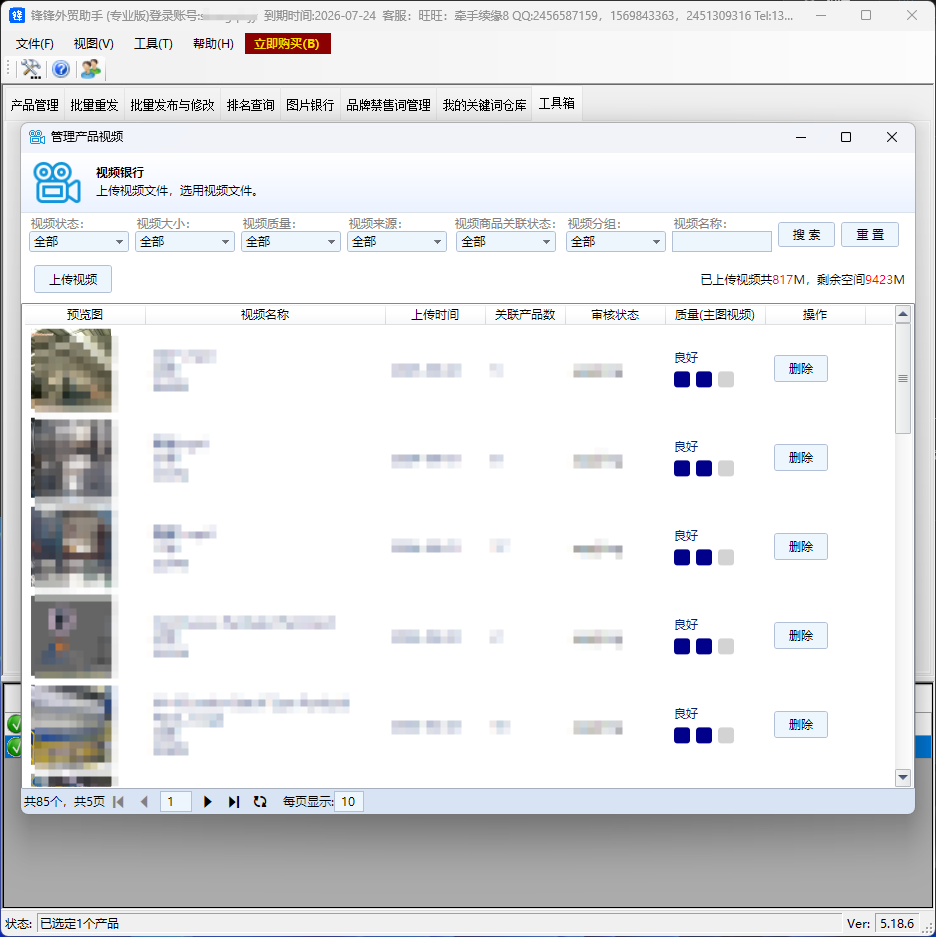Jump to the last page of videos
The image size is (936, 937).
tap(234, 802)
